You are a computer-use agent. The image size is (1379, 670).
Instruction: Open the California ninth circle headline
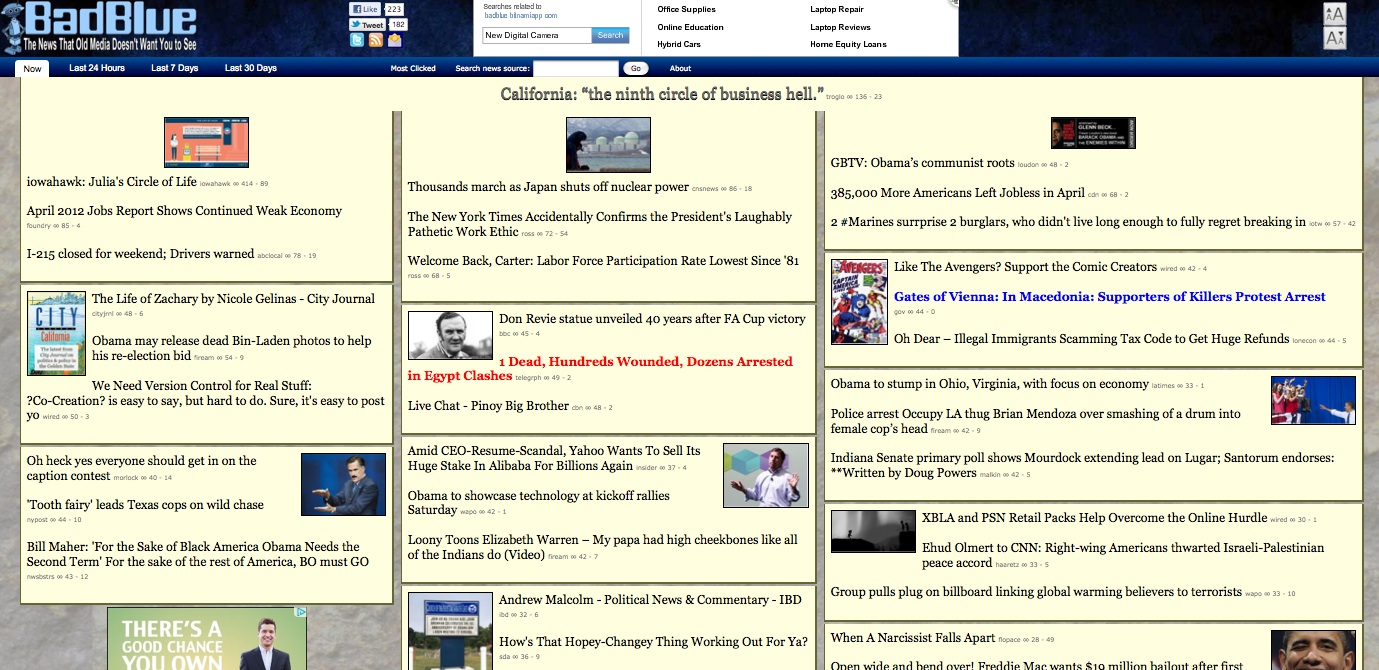click(x=662, y=94)
